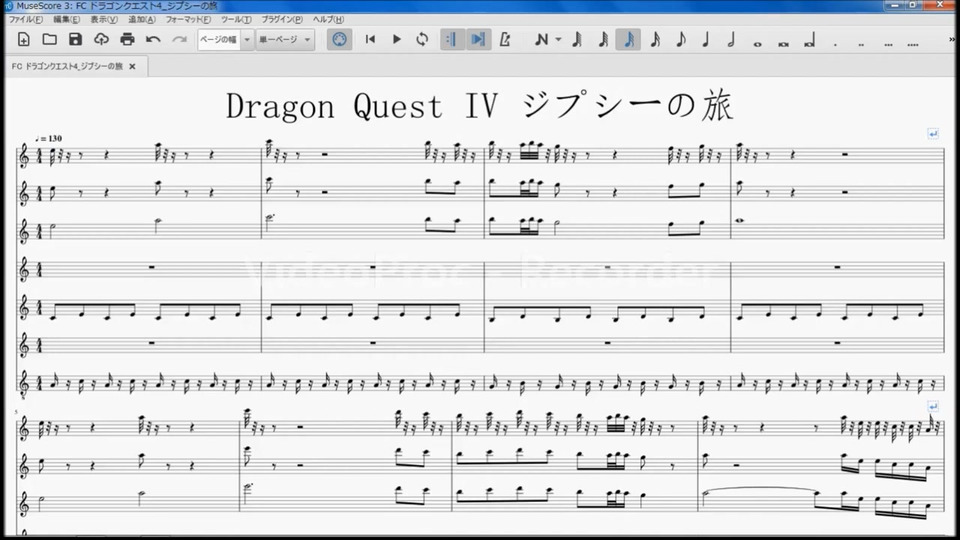Rewind to the start of the score
The height and width of the screenshot is (540, 960).
click(370, 39)
